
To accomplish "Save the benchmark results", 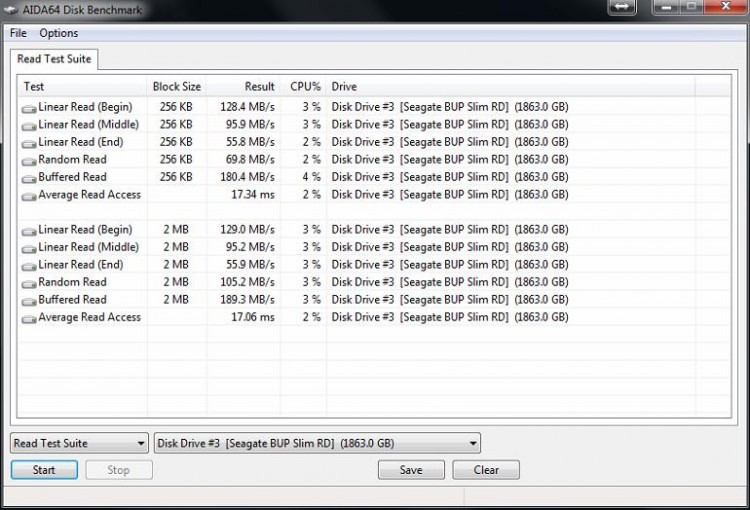I will pyautogui.click(x=411, y=470).
